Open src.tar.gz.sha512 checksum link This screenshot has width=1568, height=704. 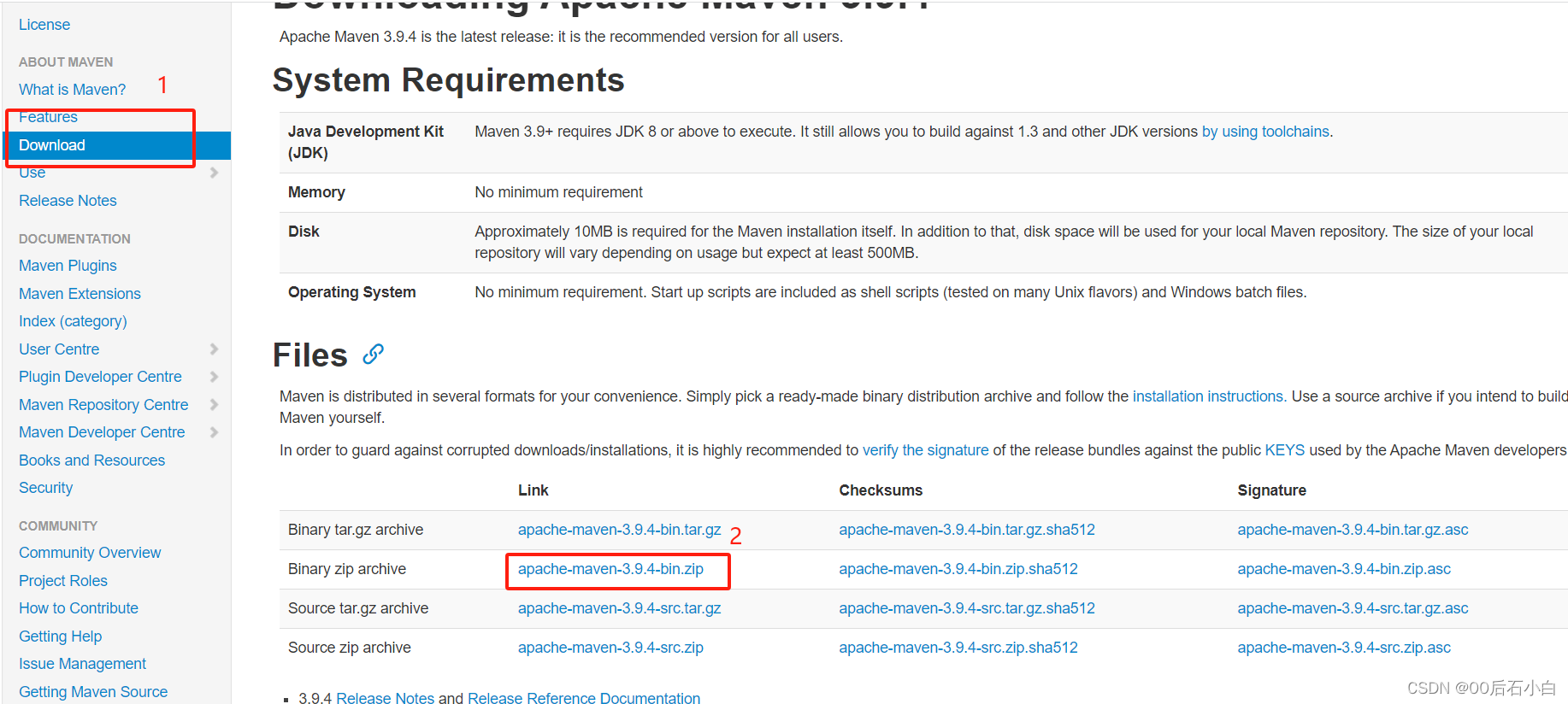click(967, 608)
